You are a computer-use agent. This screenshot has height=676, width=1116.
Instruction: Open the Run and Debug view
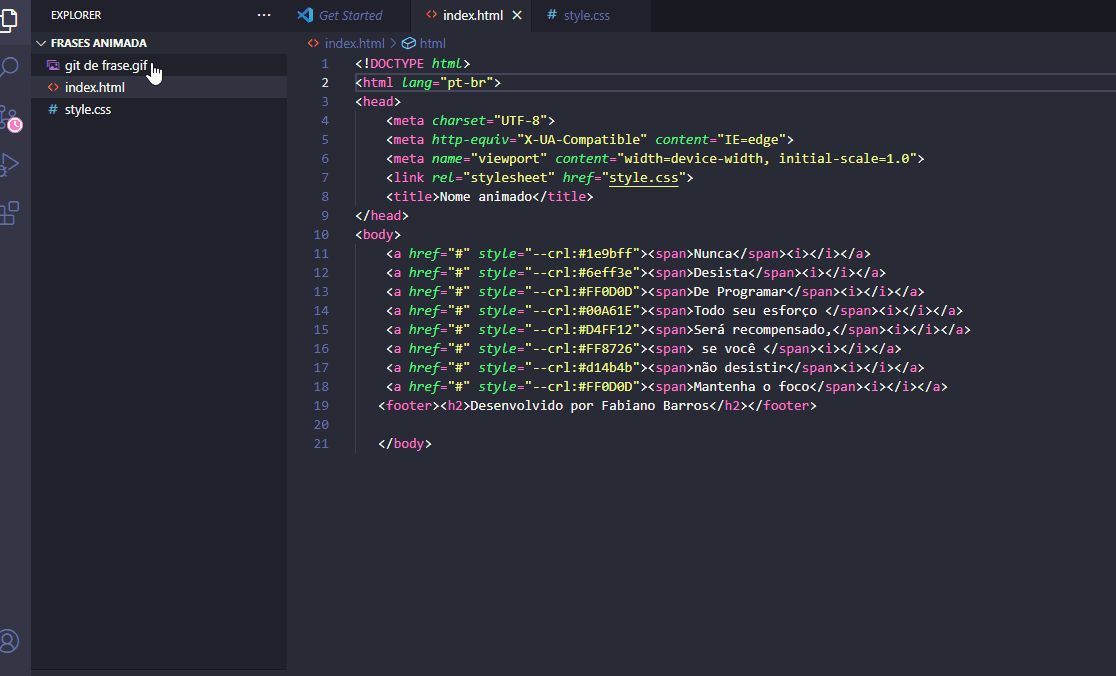tap(11, 165)
